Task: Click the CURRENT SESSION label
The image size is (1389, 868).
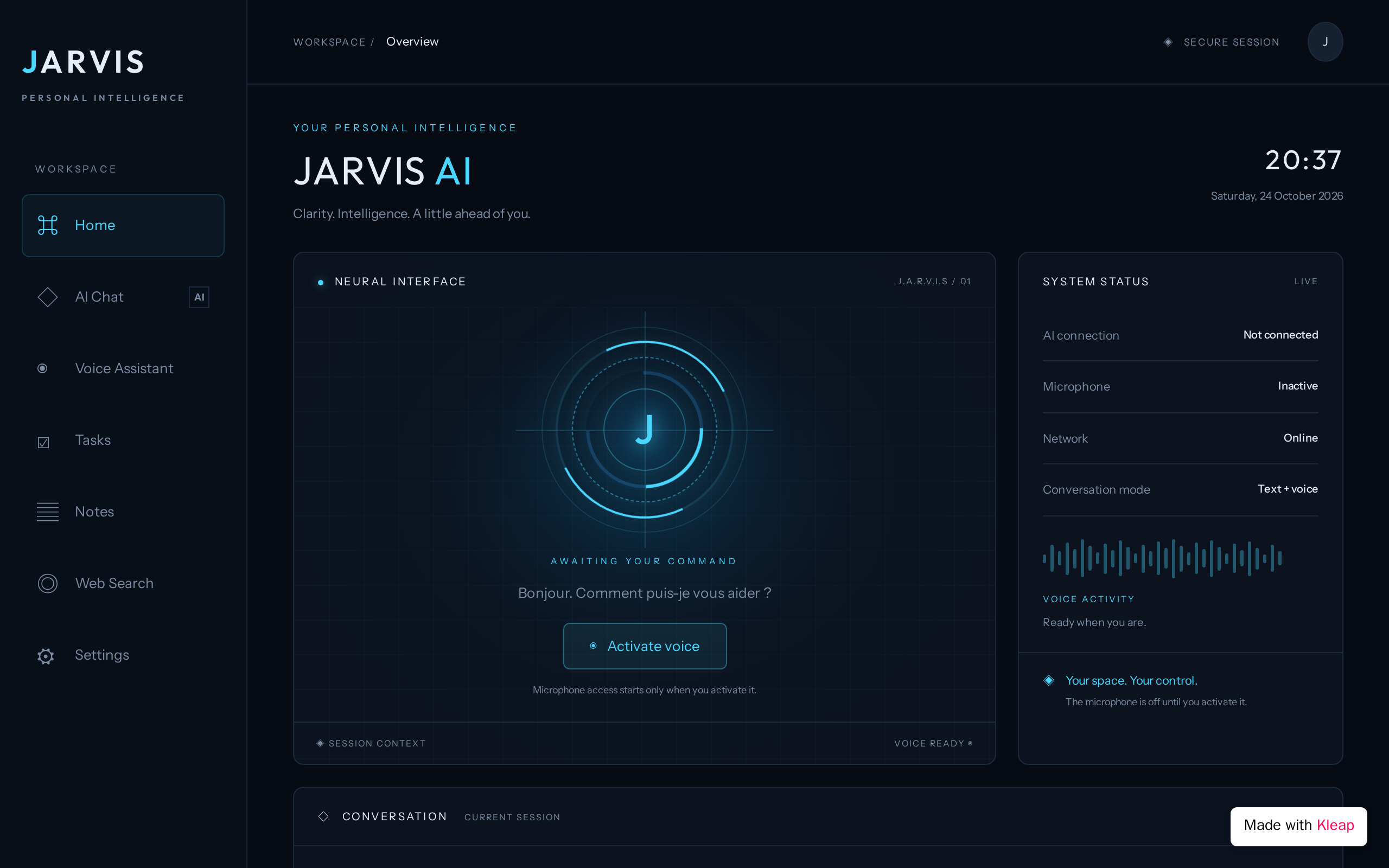Action: click(x=512, y=817)
